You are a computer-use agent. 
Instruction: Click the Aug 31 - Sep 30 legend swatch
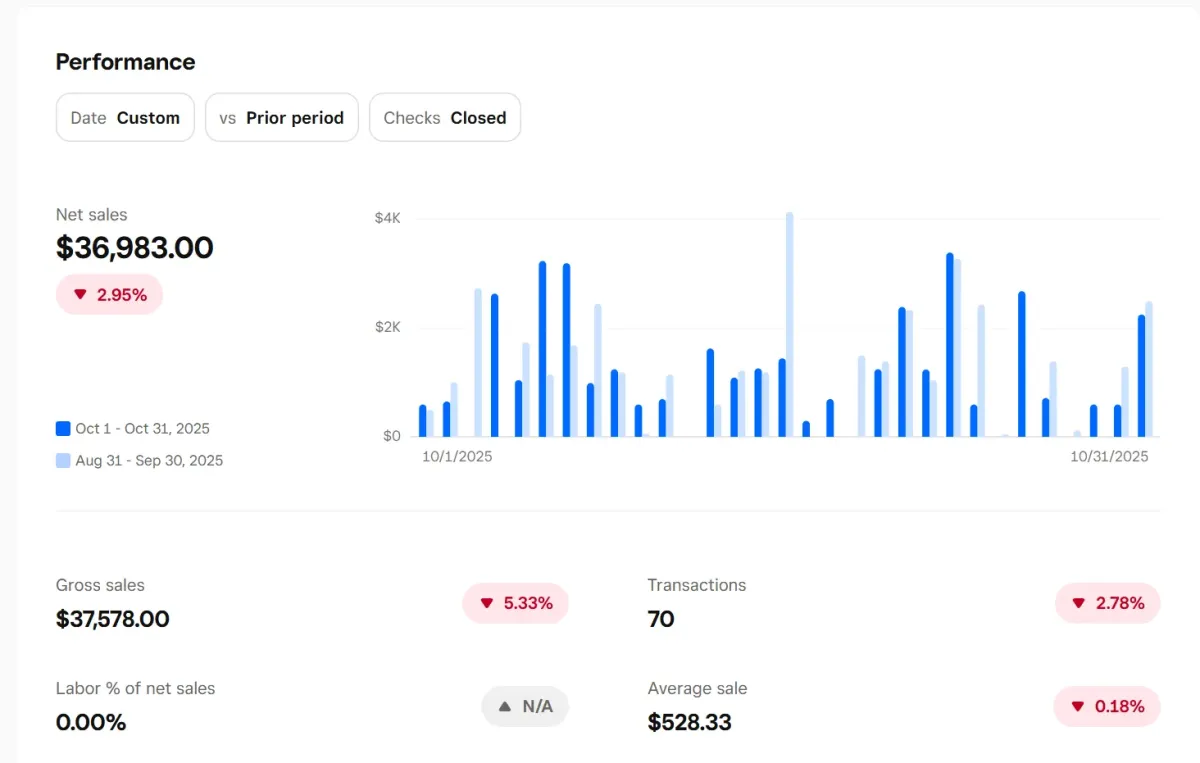coord(63,461)
